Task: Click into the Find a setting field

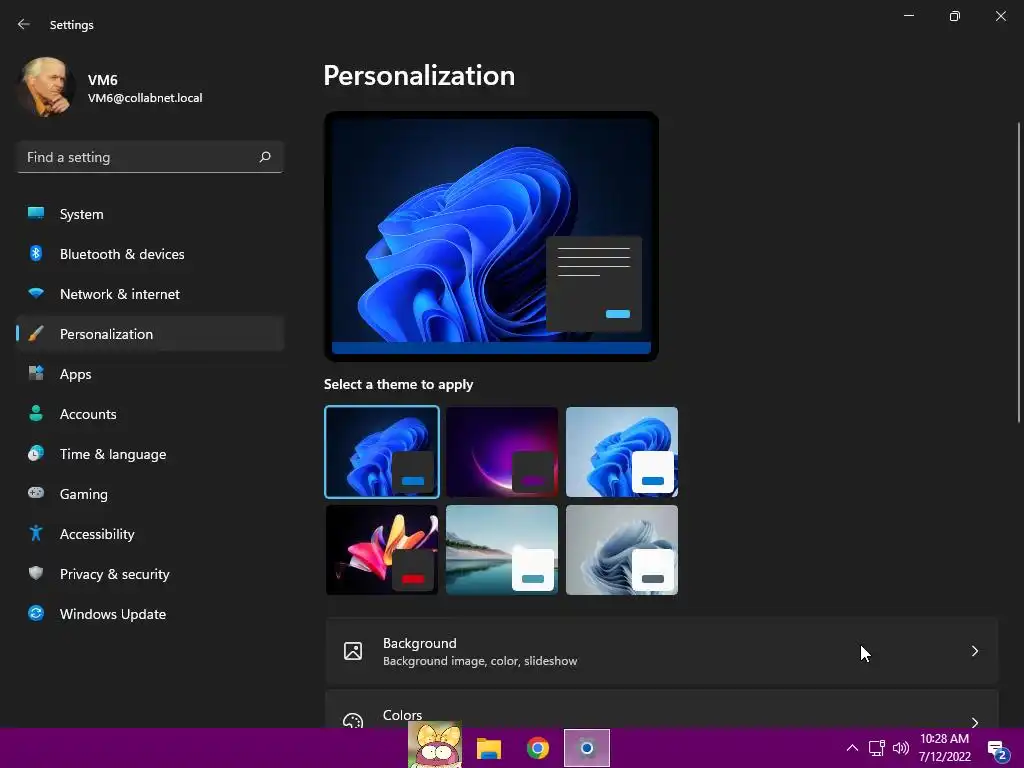Action: click(x=150, y=157)
